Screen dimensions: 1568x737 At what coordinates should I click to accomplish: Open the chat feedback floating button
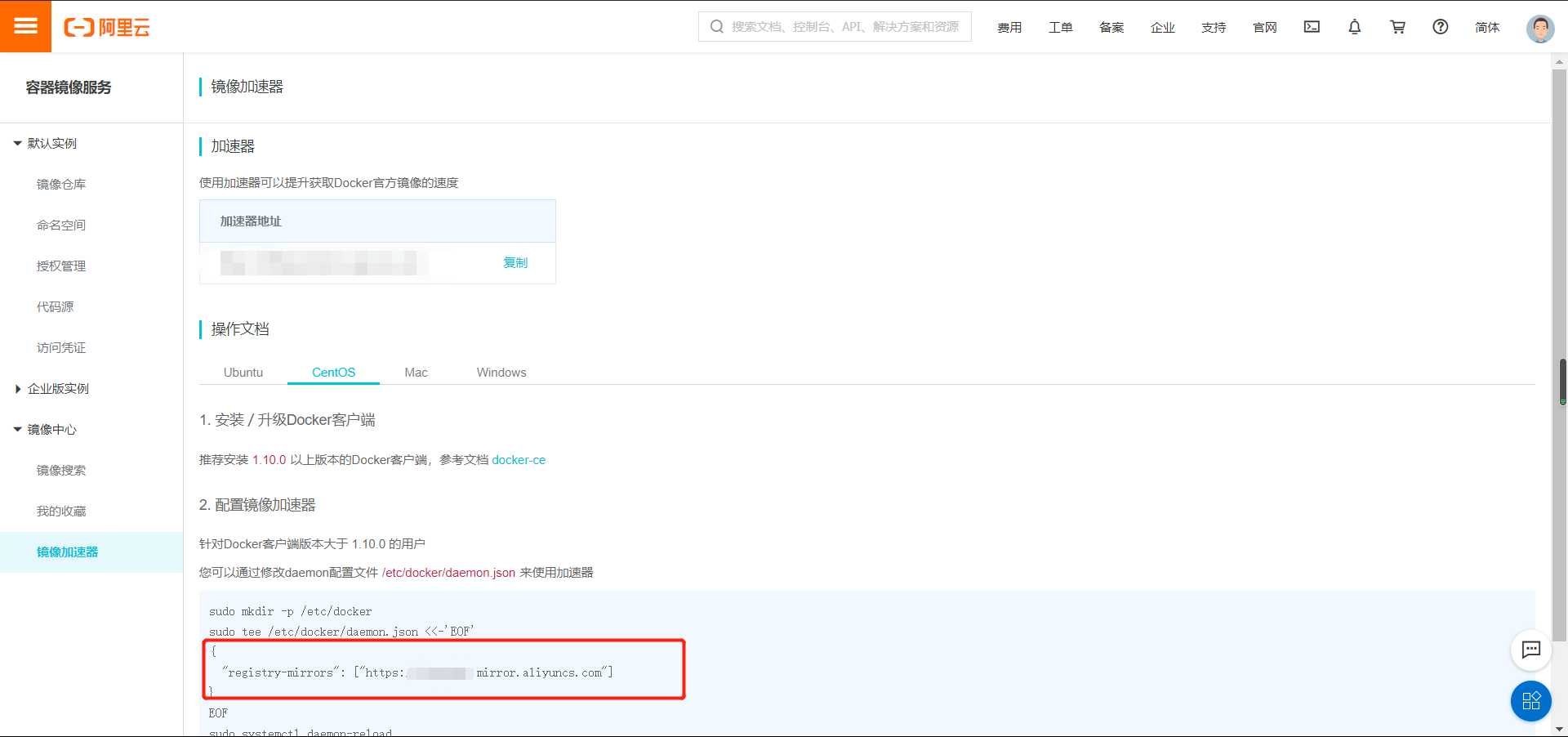pos(1531,650)
